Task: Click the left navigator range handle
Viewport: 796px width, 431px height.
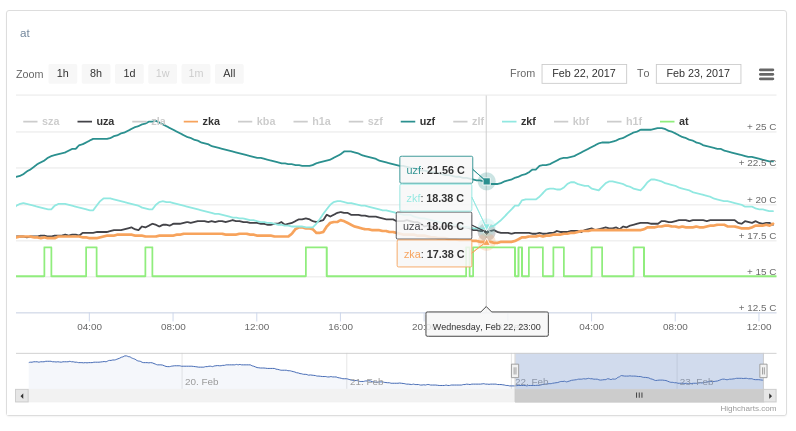Action: point(515,371)
